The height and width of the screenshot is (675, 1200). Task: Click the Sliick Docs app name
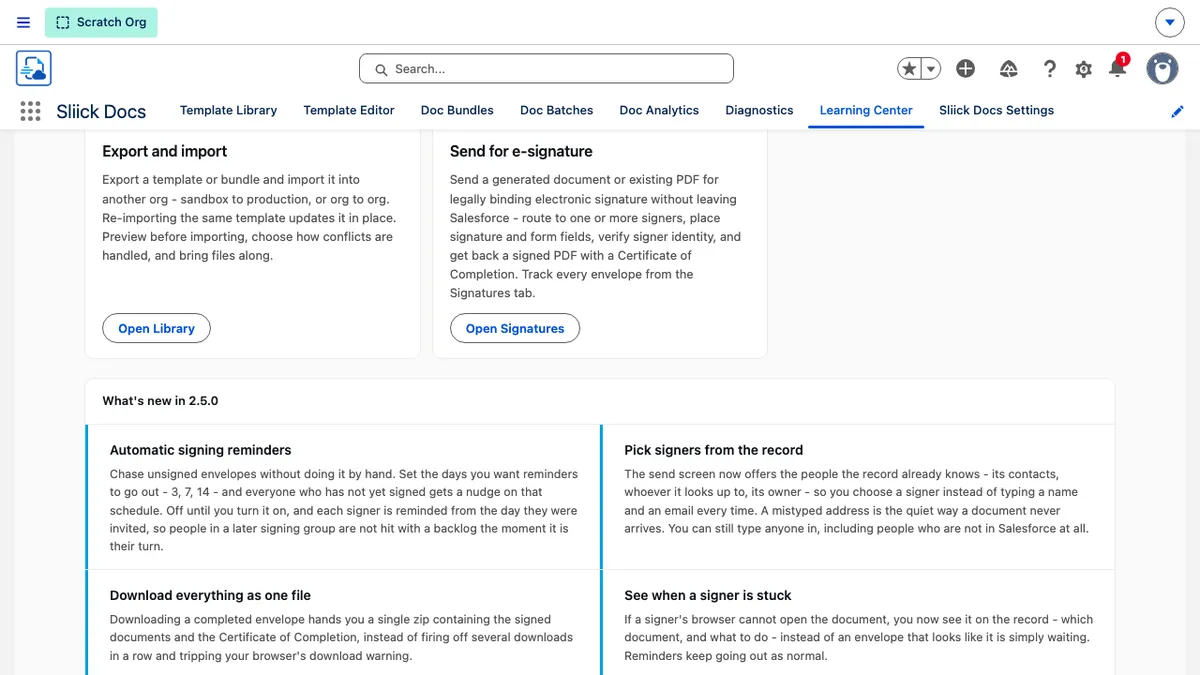(x=101, y=111)
